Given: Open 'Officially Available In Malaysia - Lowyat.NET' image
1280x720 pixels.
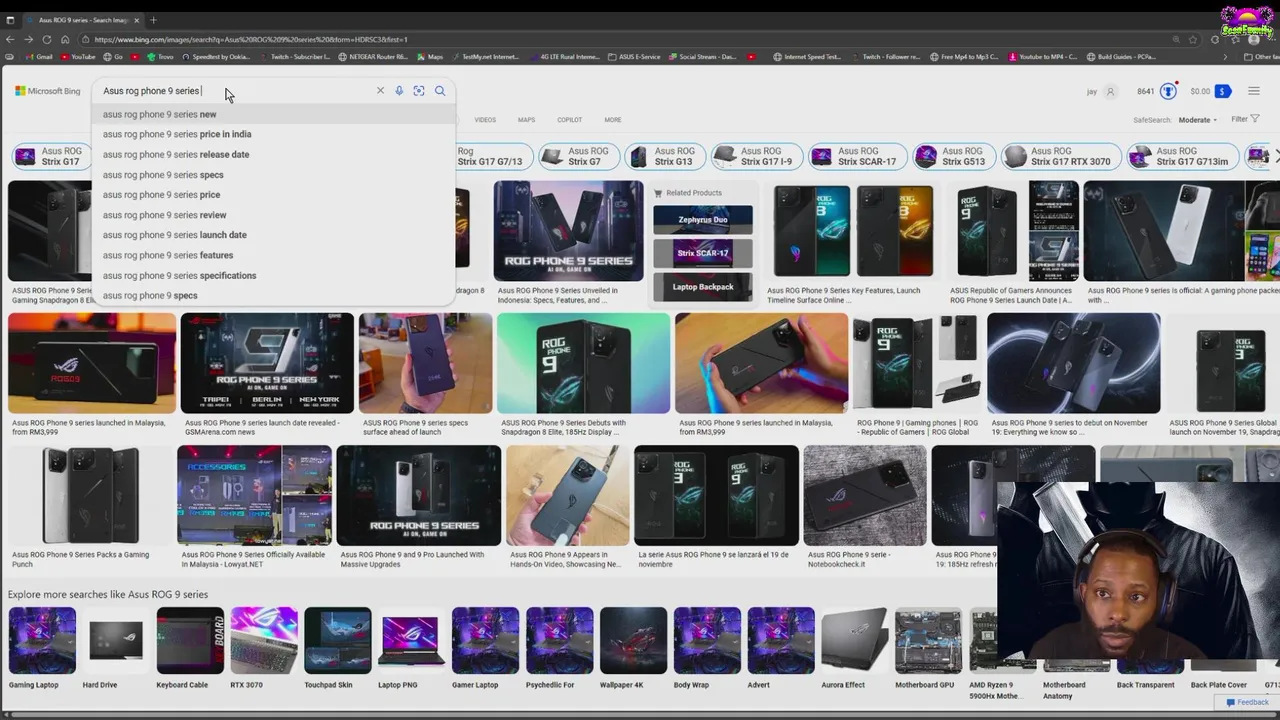Looking at the screenshot, I should tap(254, 495).
